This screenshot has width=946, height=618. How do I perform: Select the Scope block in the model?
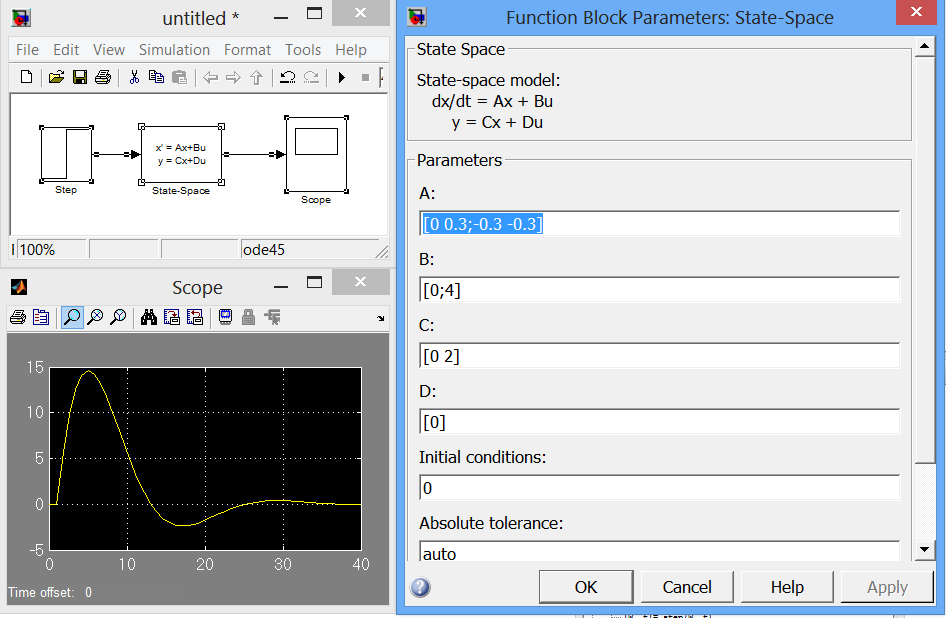316,154
